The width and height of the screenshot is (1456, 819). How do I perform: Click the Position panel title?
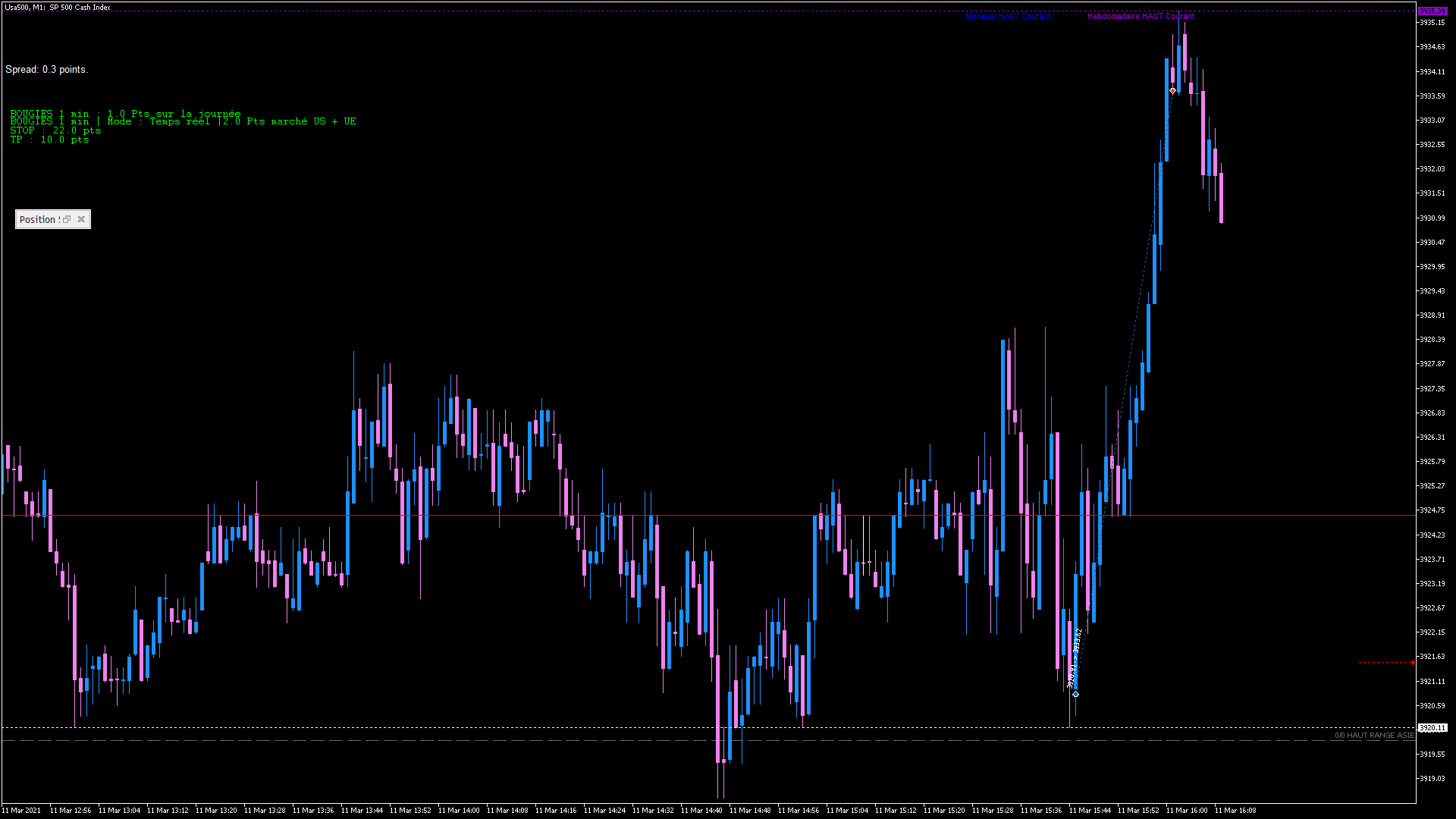pyautogui.click(x=38, y=219)
